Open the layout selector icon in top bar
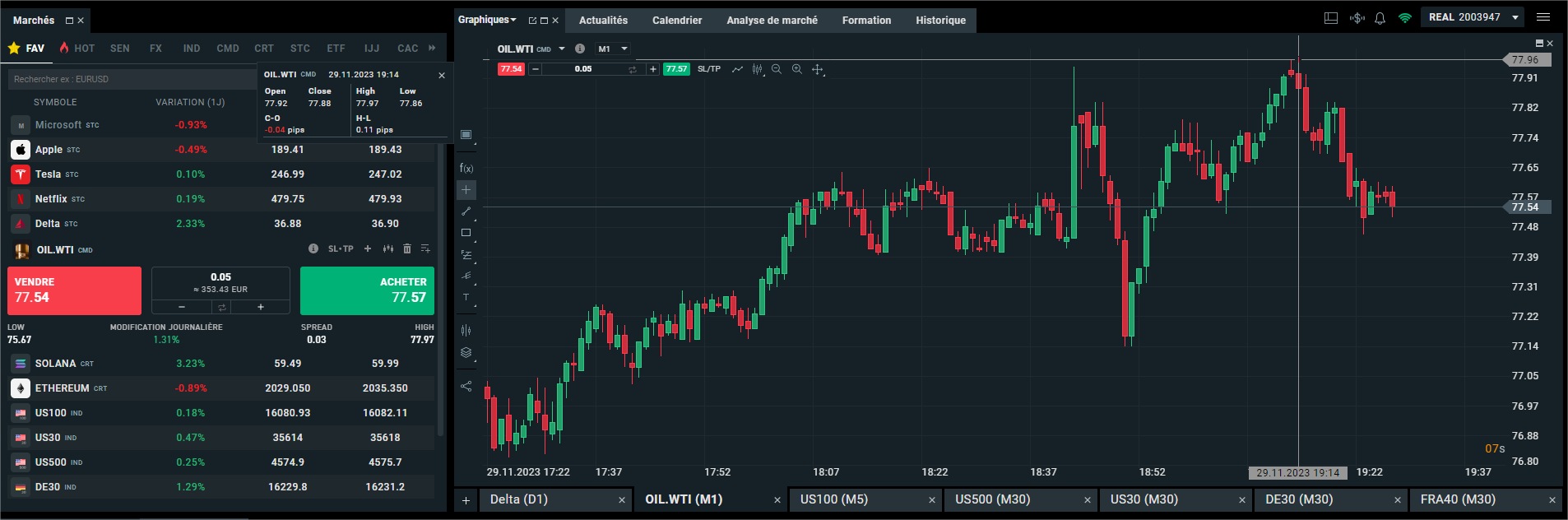The height and width of the screenshot is (520, 1568). (1331, 17)
